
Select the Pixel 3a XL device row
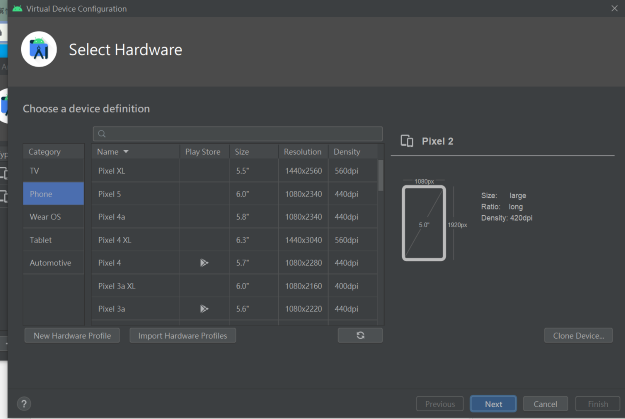(234, 286)
